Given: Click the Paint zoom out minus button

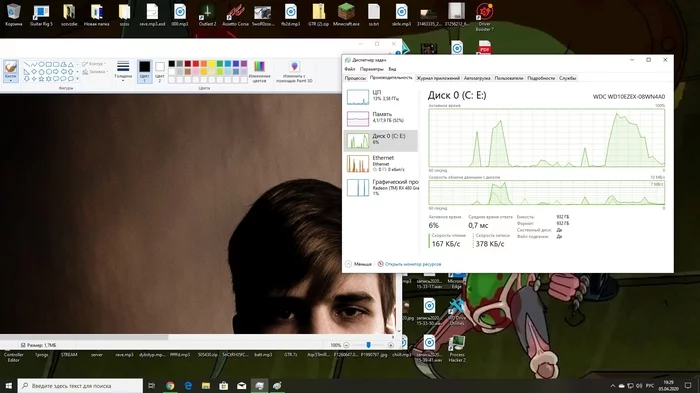Looking at the screenshot, I should 346,345.
